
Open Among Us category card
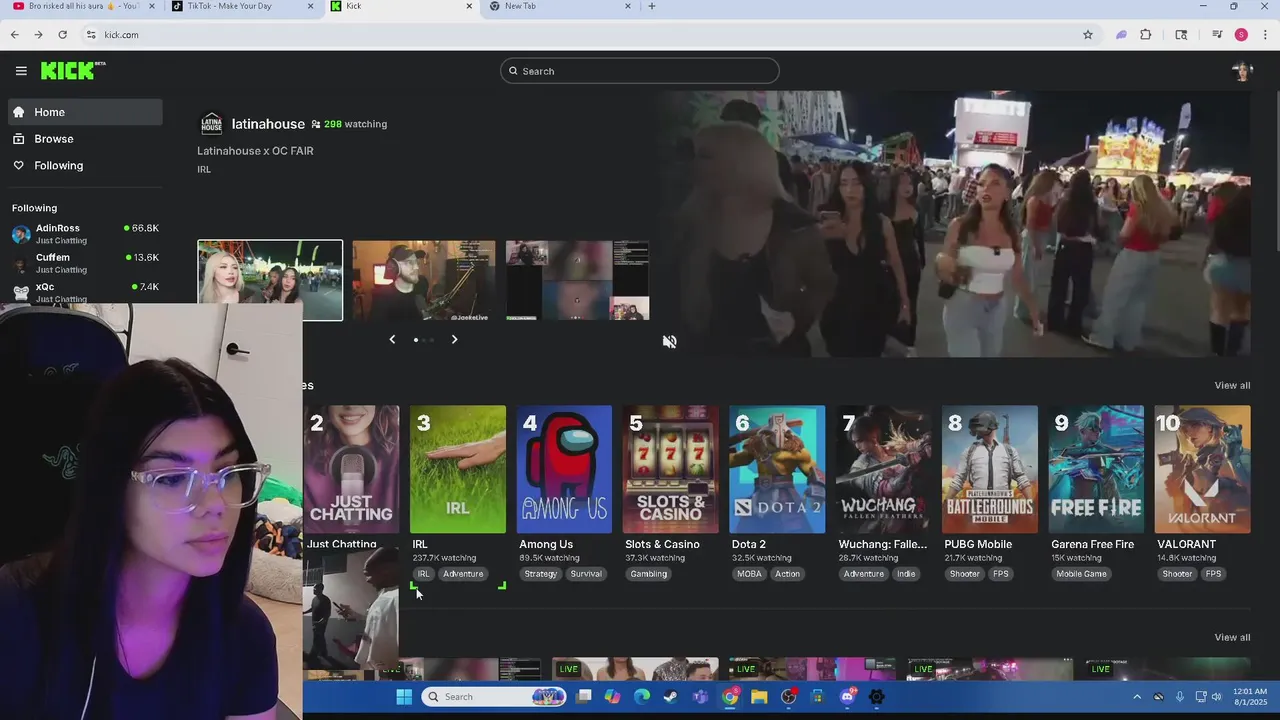click(564, 469)
